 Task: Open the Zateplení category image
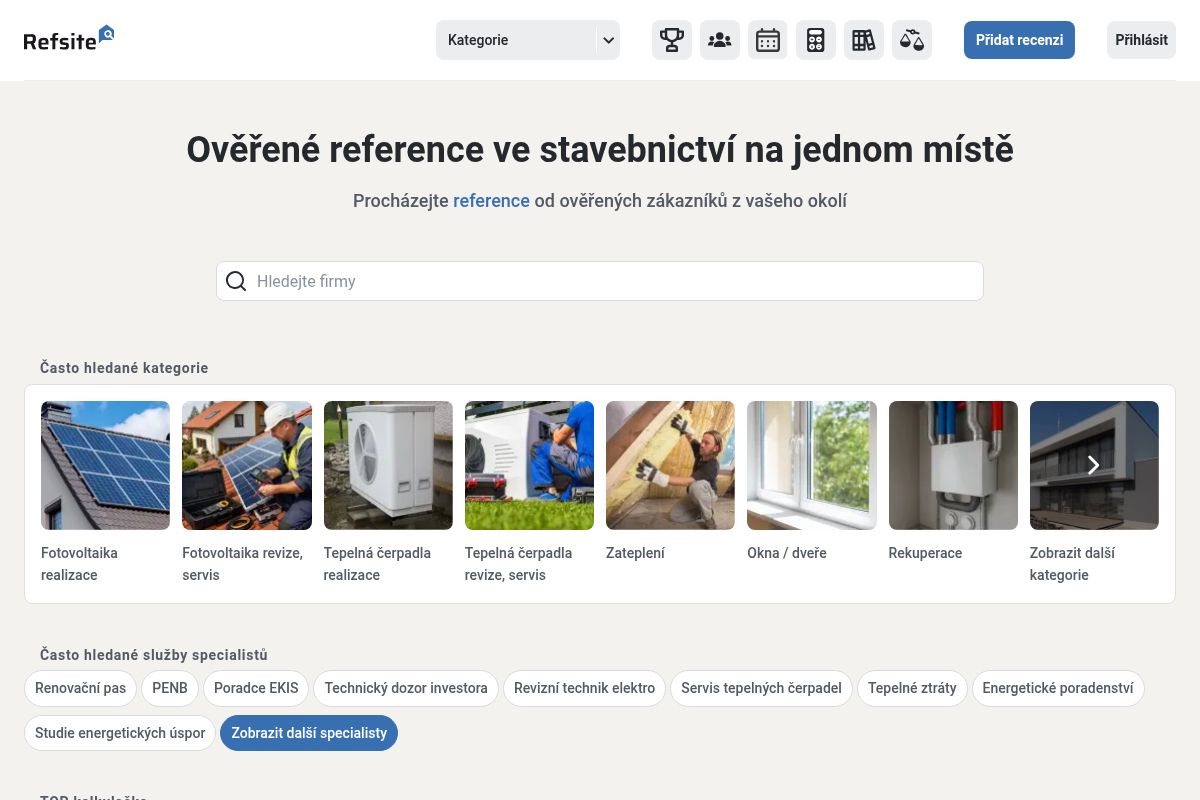[x=670, y=465]
